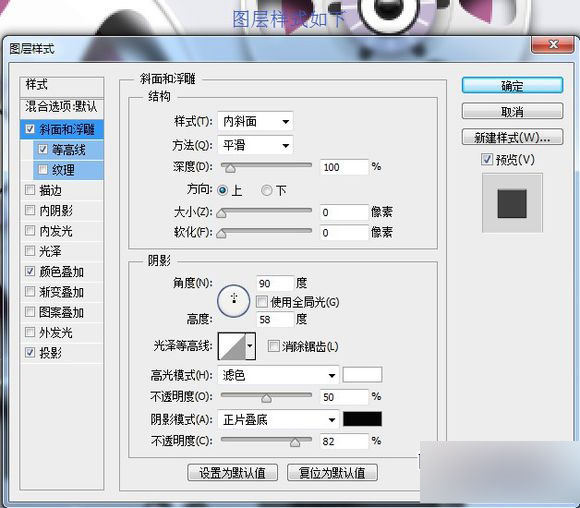Select the 等高线 sub-item label
Screen dimensions: 580x508
[68, 150]
